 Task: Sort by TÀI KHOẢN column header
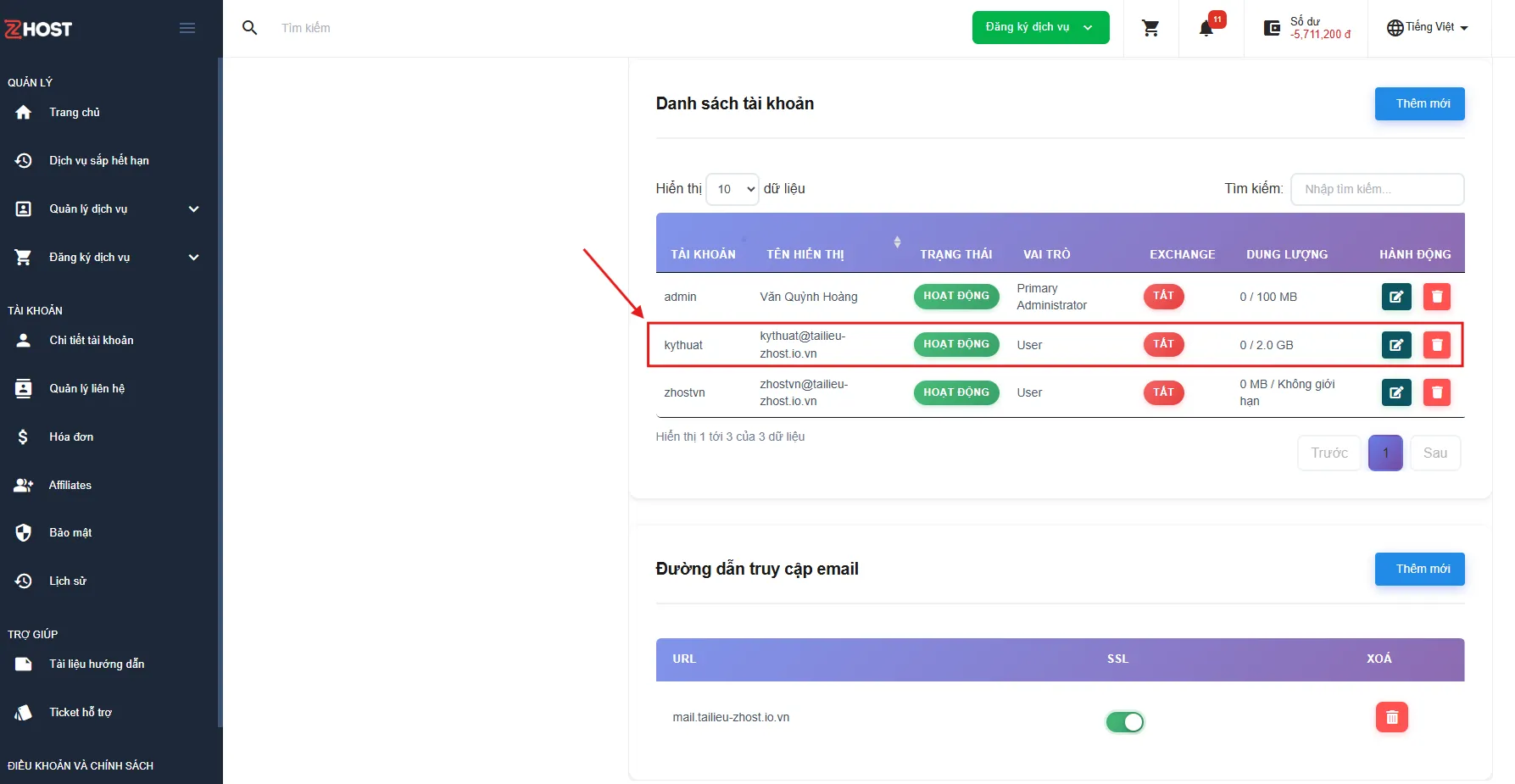click(x=703, y=254)
